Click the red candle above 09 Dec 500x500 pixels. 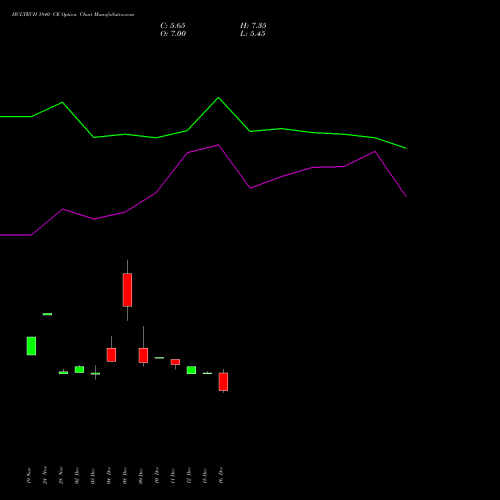pos(143,355)
